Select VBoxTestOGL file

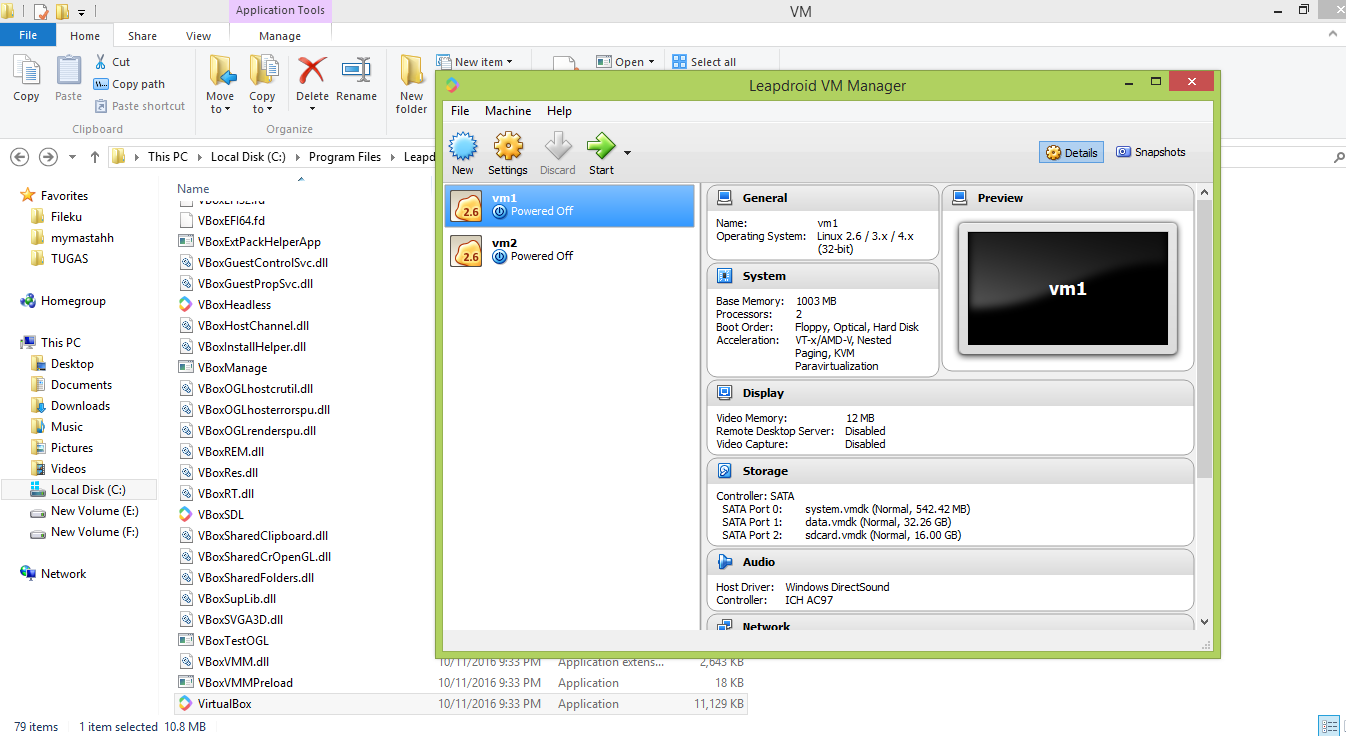pyautogui.click(x=233, y=641)
